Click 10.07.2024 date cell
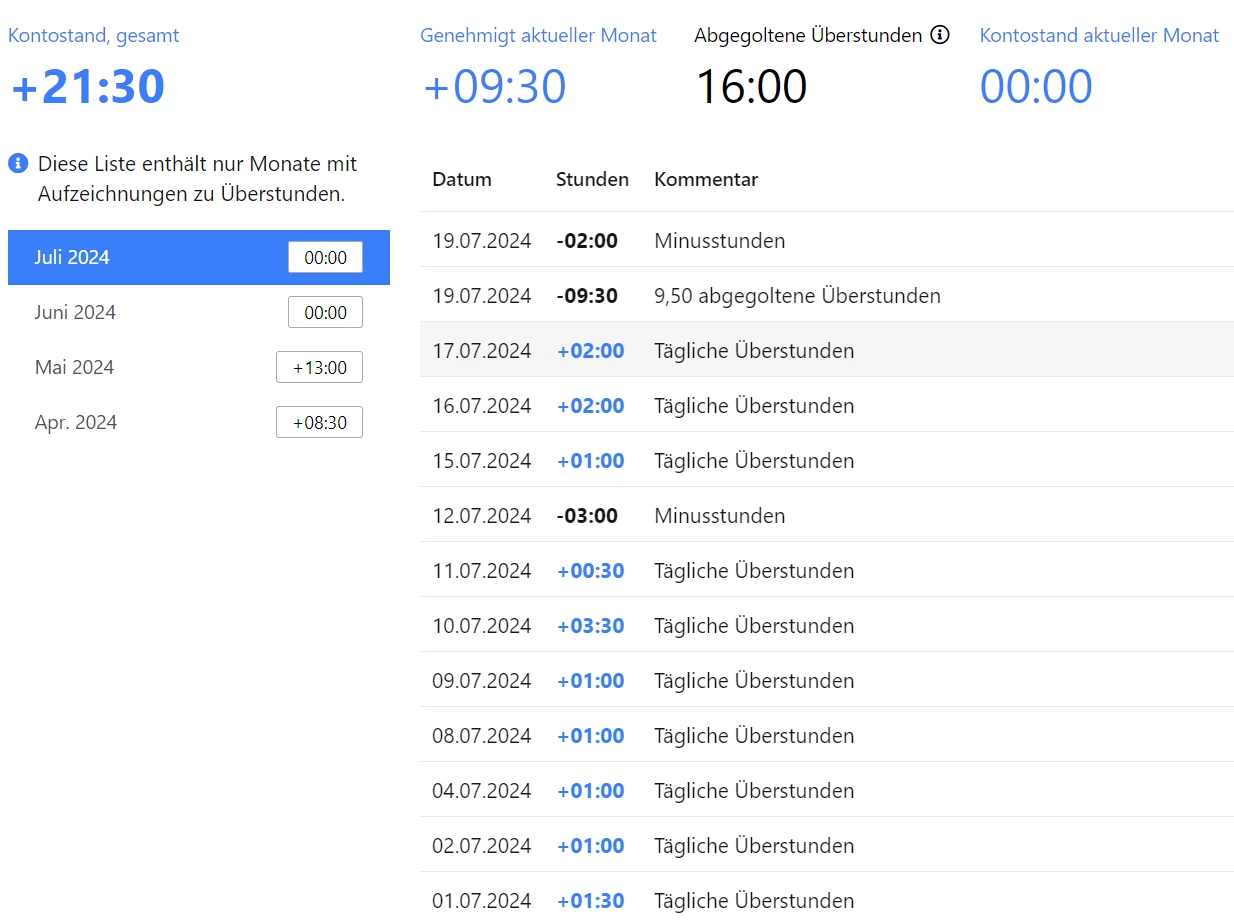 pyautogui.click(x=482, y=626)
